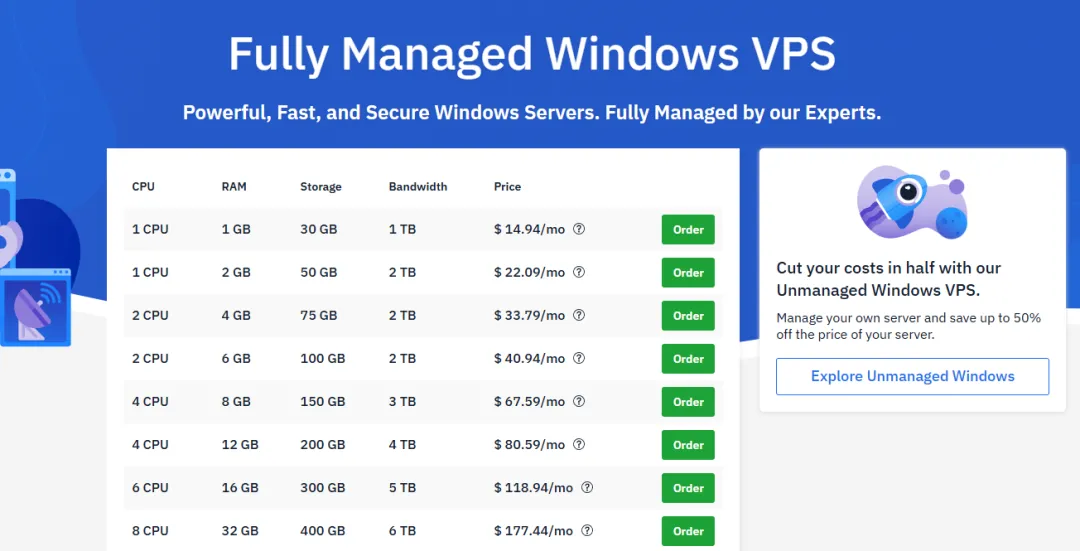Click the help icon beside $80.59/mo price
Screen dimensions: 1080x551
coord(579,444)
